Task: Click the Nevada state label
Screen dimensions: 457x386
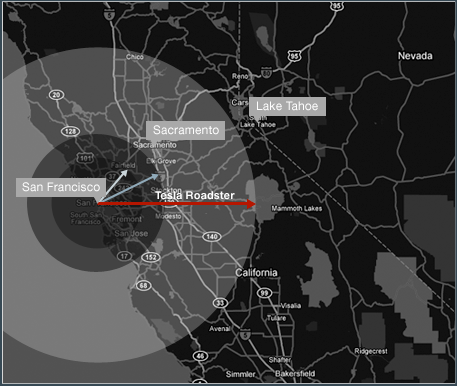Action: (x=415, y=56)
